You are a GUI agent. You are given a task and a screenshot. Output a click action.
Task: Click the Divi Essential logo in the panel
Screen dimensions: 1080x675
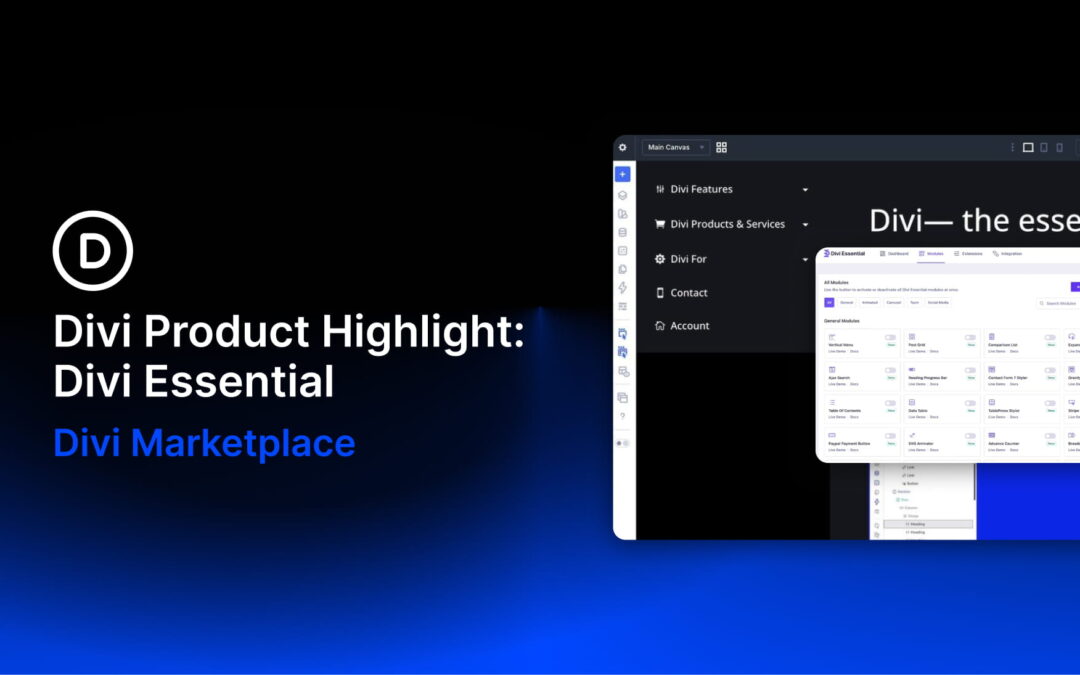click(x=844, y=253)
